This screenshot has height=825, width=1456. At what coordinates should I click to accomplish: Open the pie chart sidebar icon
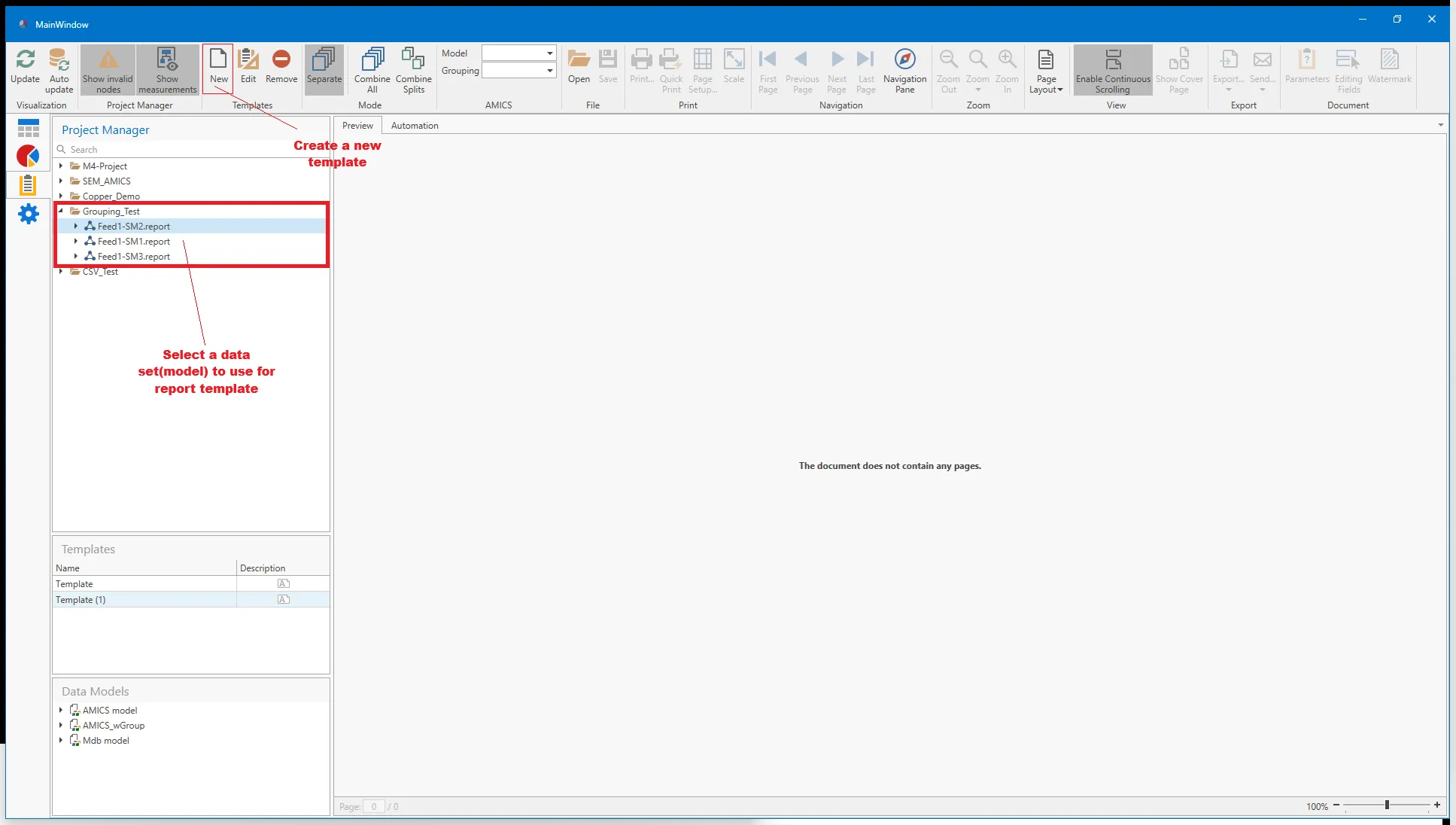pos(28,156)
